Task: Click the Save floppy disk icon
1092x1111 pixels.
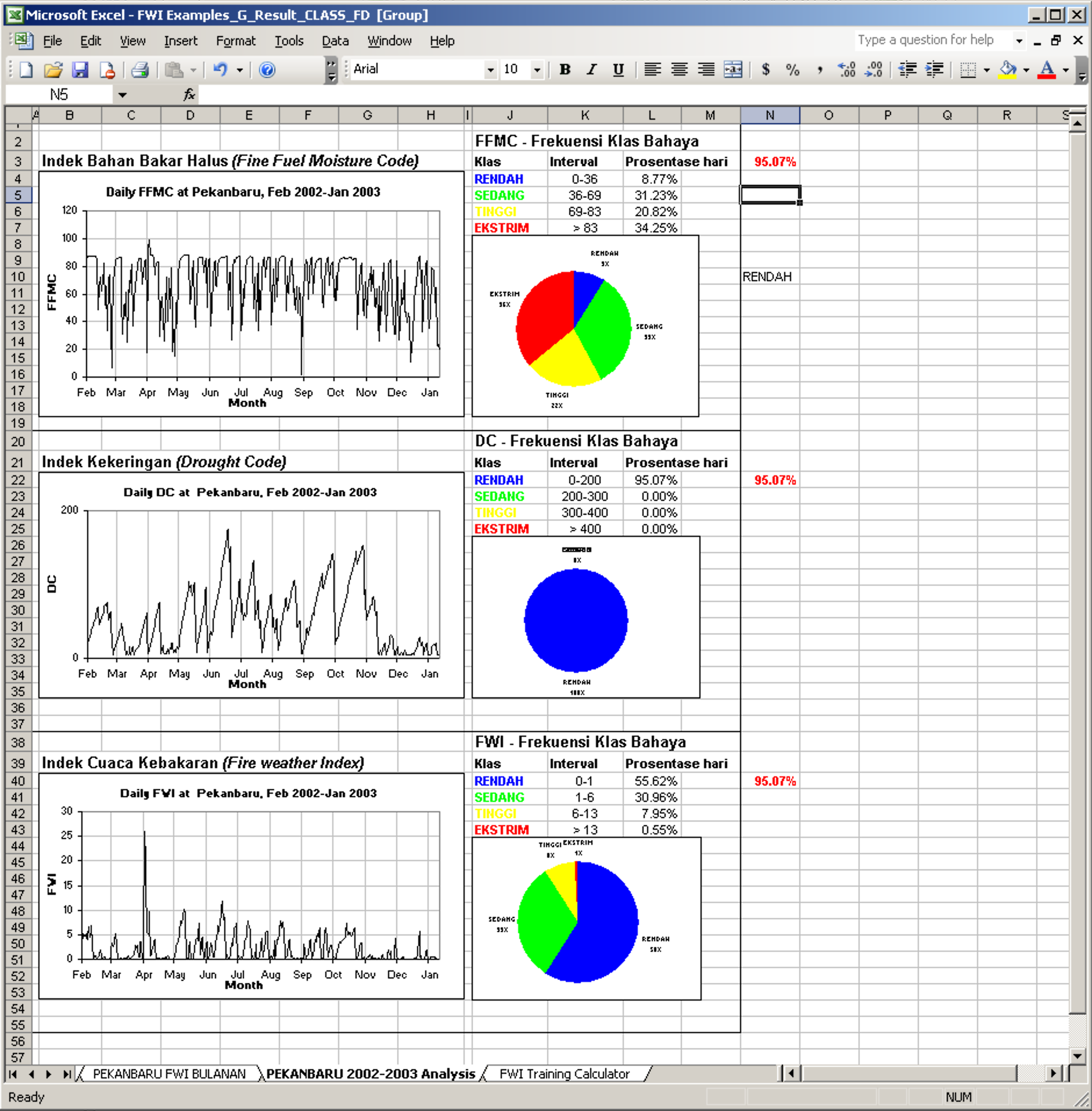Action: pyautogui.click(x=80, y=70)
